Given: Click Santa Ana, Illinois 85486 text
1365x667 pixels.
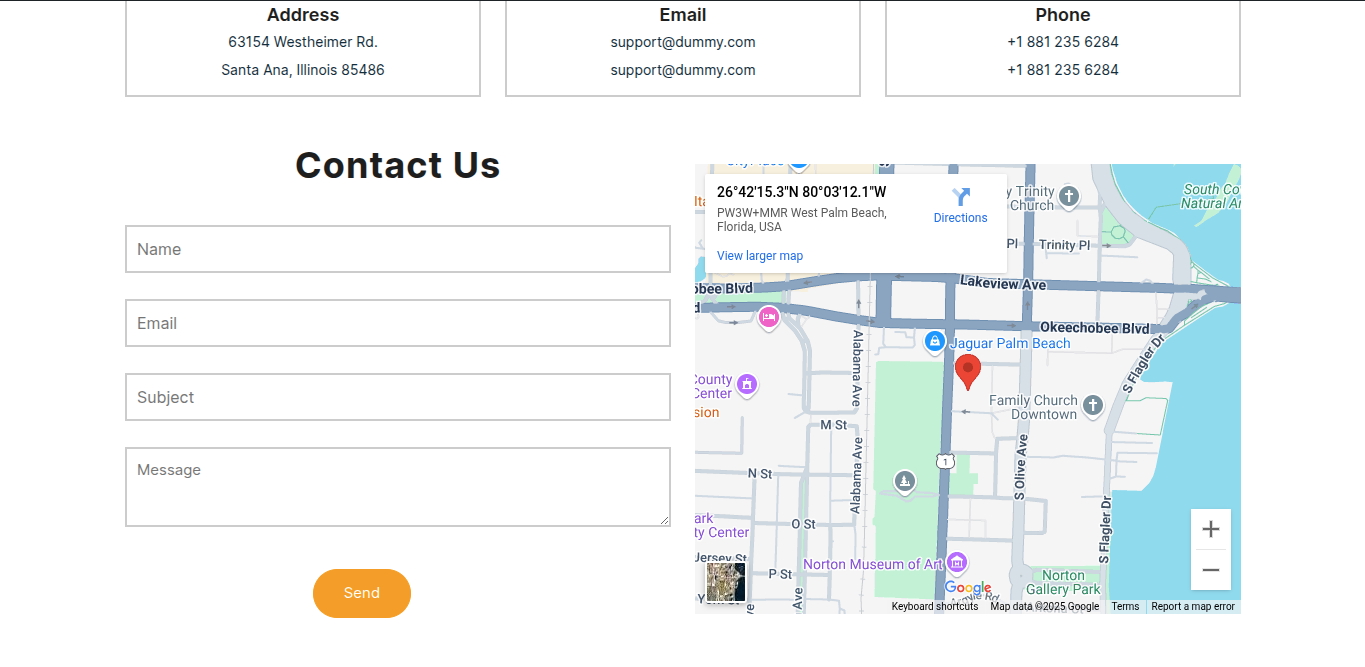Looking at the screenshot, I should click(303, 70).
